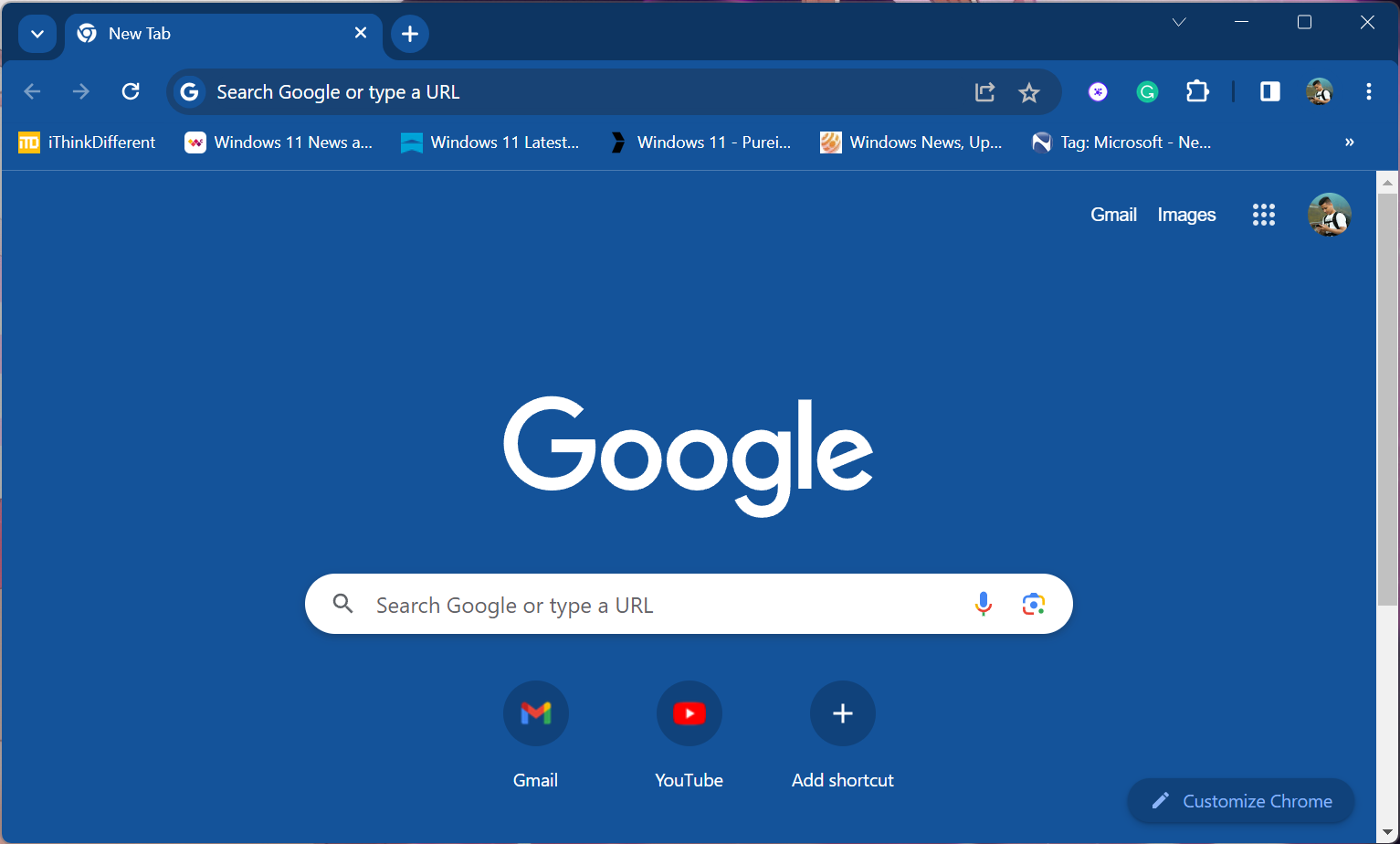
Task: Toggle the Chrome side panel
Action: point(1269,91)
